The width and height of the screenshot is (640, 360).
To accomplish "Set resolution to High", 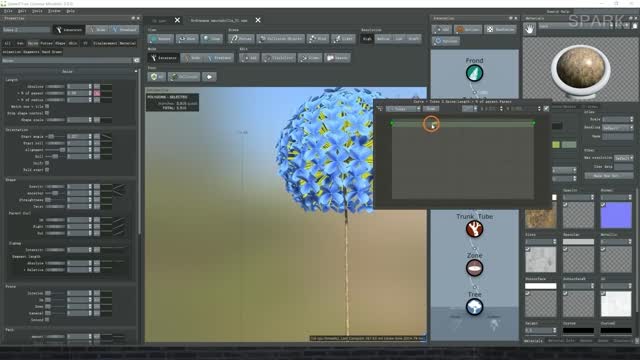I will [x=367, y=39].
